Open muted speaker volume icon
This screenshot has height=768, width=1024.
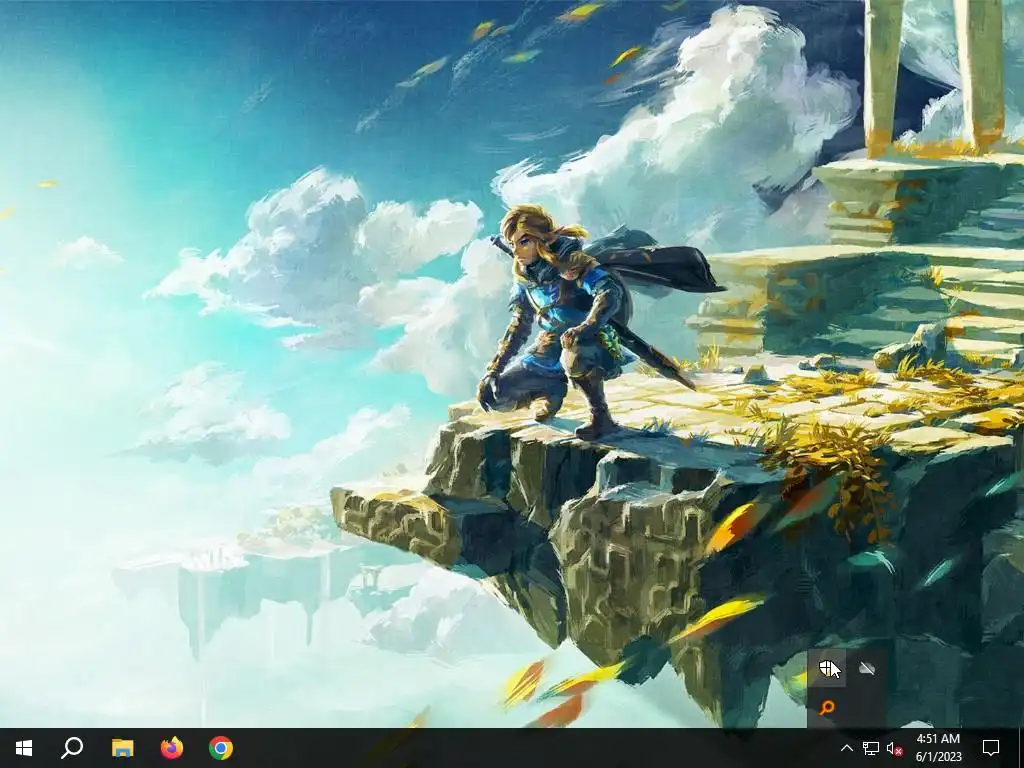(x=894, y=748)
